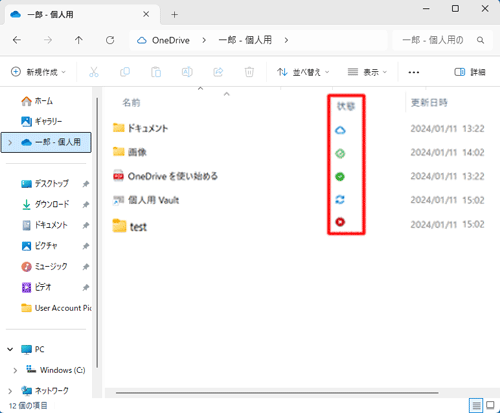This screenshot has width=500, height=413.
Task: Select the 一郎 - 個人用 window tab
Action: tap(83, 15)
